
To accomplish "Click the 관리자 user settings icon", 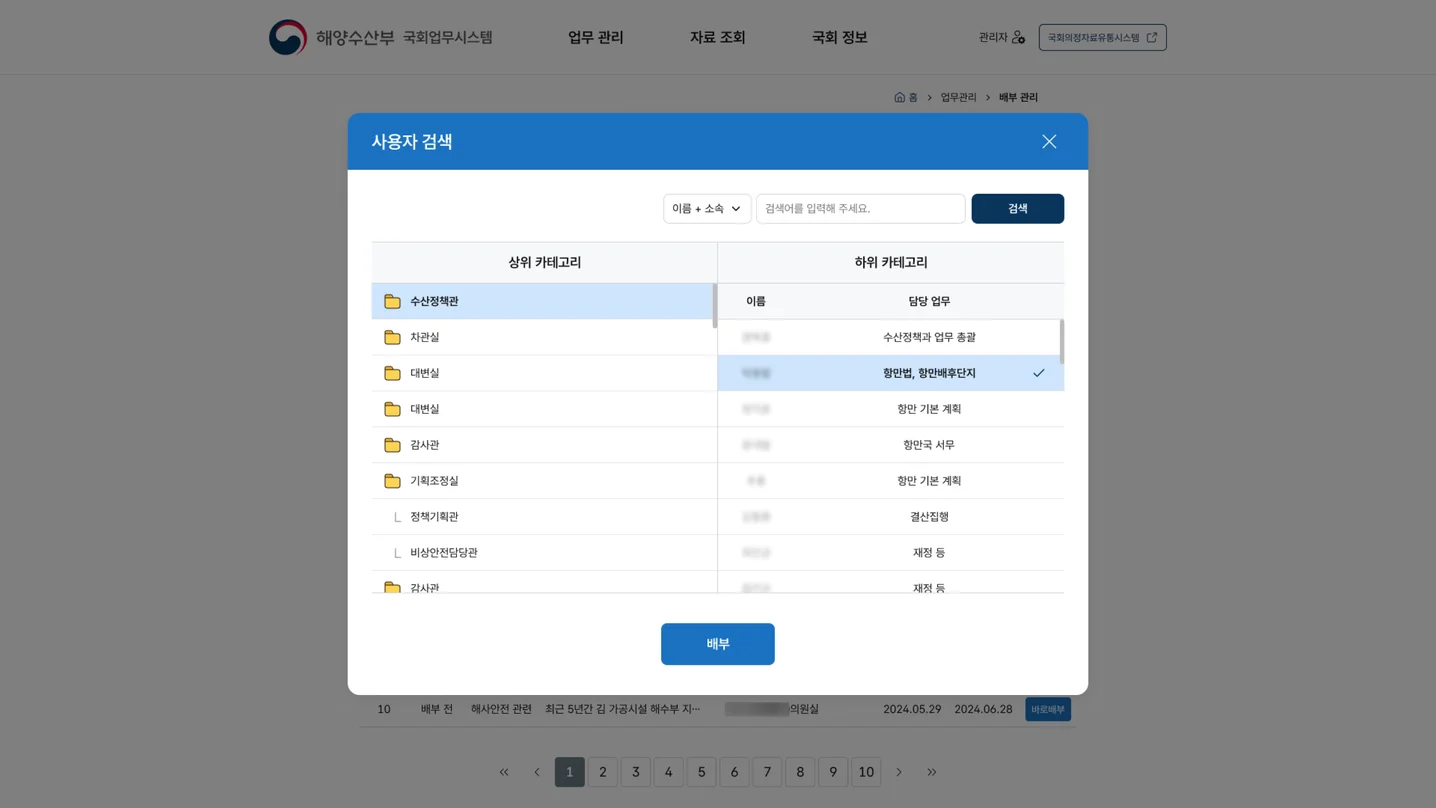I will tap(1018, 37).
